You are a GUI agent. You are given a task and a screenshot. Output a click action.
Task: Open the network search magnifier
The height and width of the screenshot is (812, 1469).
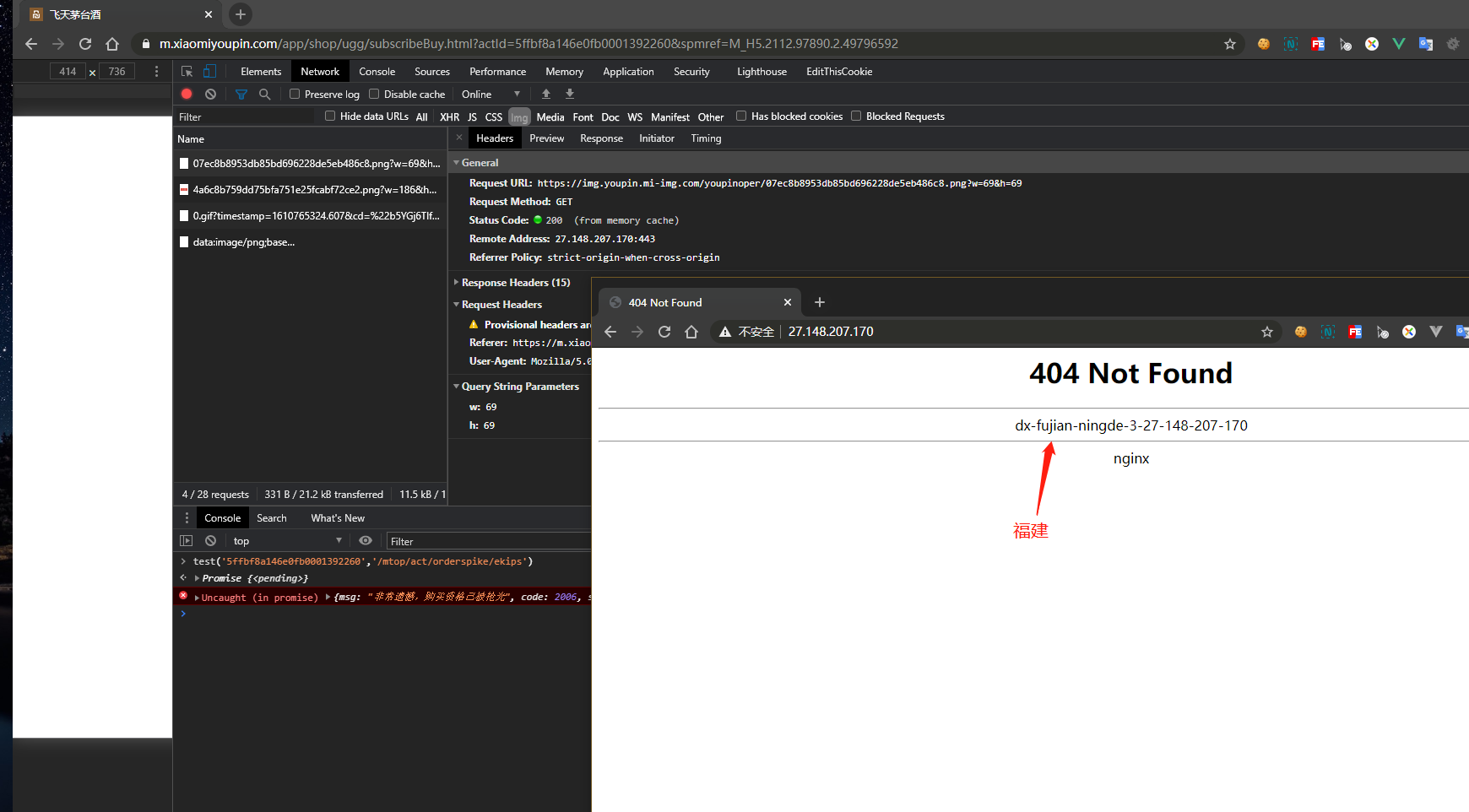point(264,94)
